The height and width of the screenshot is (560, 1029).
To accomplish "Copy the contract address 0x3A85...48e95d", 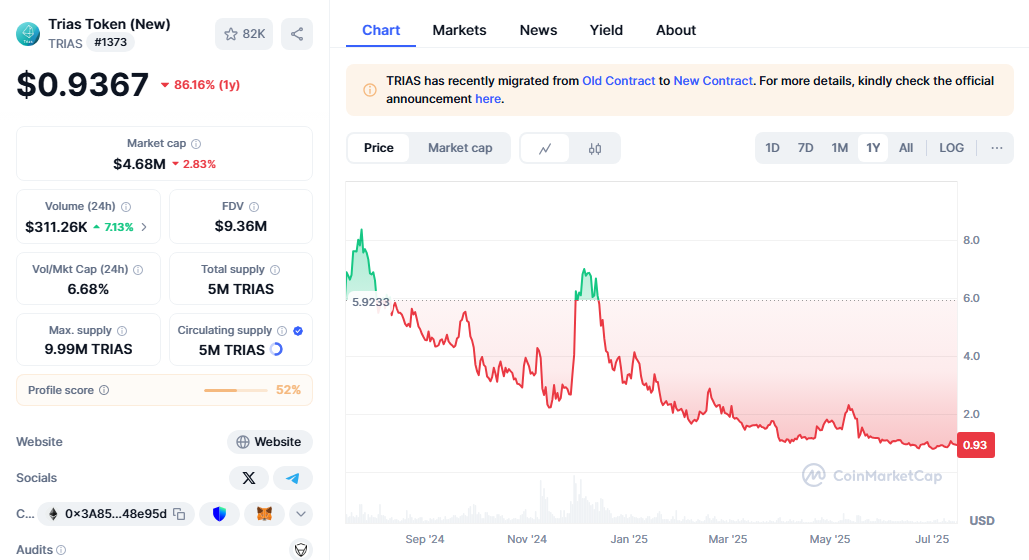I will coord(179,514).
